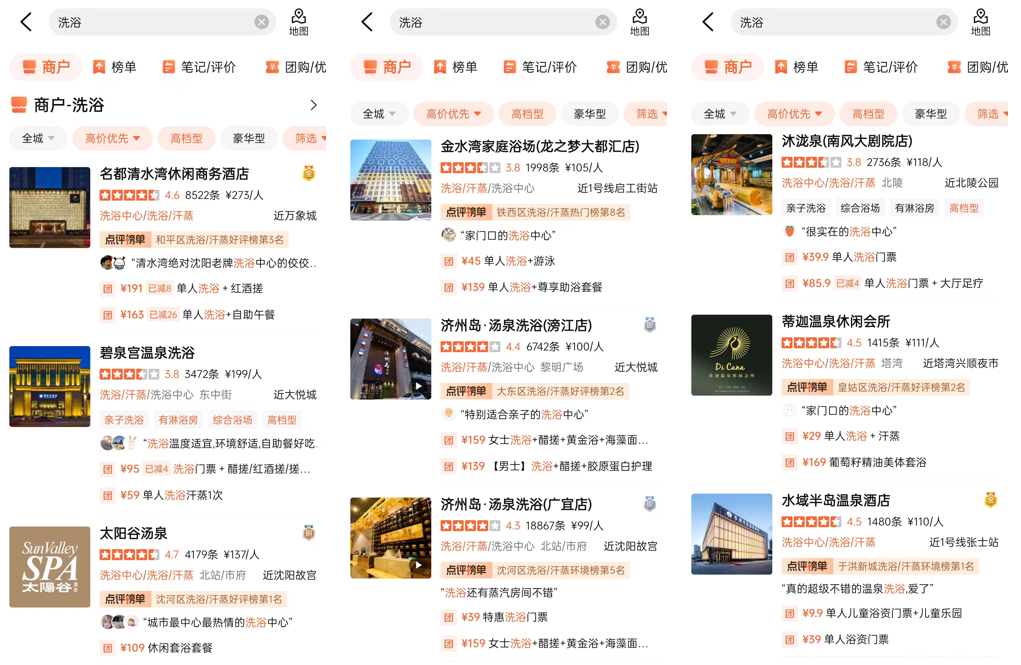This screenshot has height=665, width=1021.
Task: Clear the 洗浴 search text on the middle screen
Action: tap(603, 22)
